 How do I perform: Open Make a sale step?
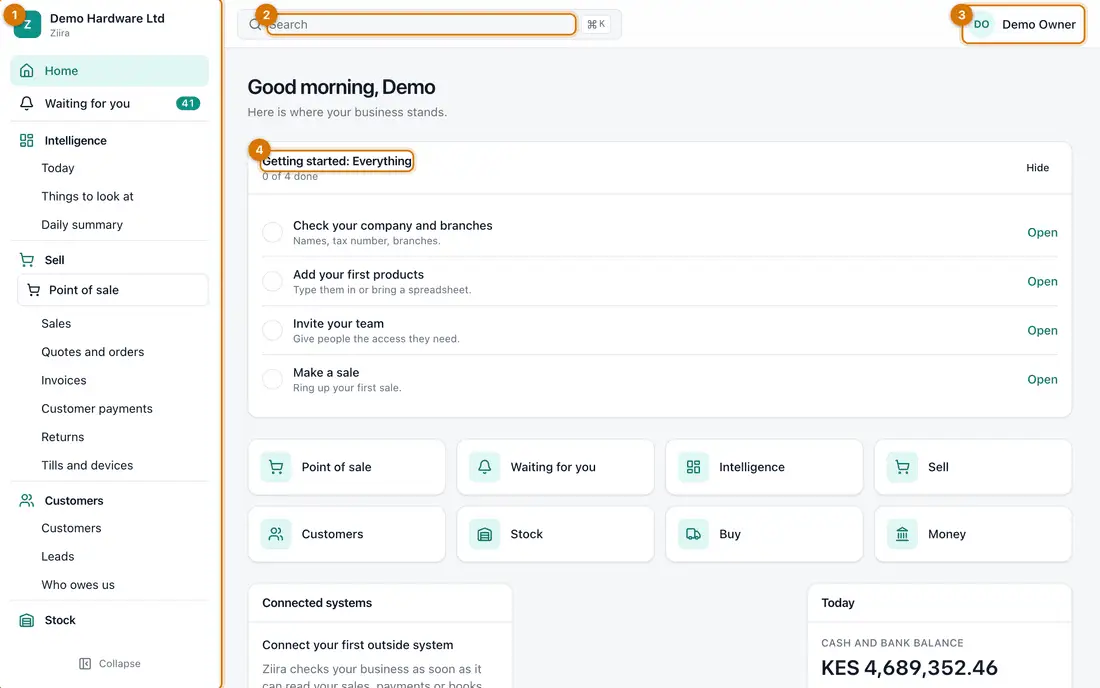click(x=1042, y=379)
